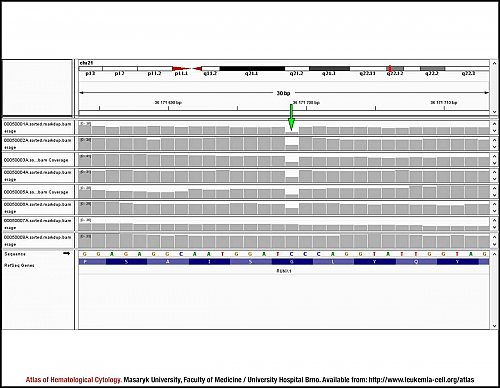Click data range label on 00050003A track

(85, 156)
